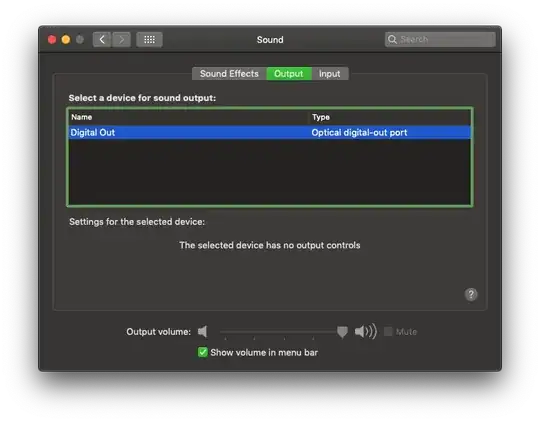The width and height of the screenshot is (540, 422).
Task: Go forward with the right chevron button
Action: pyautogui.click(x=122, y=40)
